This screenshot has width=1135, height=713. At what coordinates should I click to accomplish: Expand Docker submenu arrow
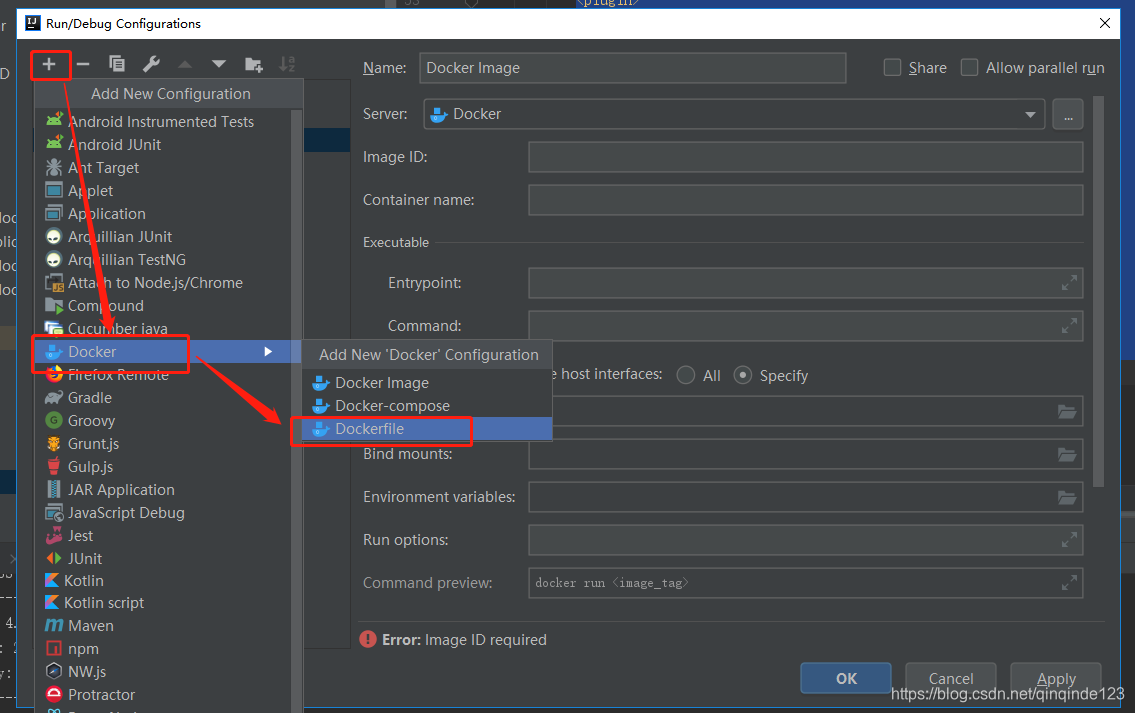[268, 352]
